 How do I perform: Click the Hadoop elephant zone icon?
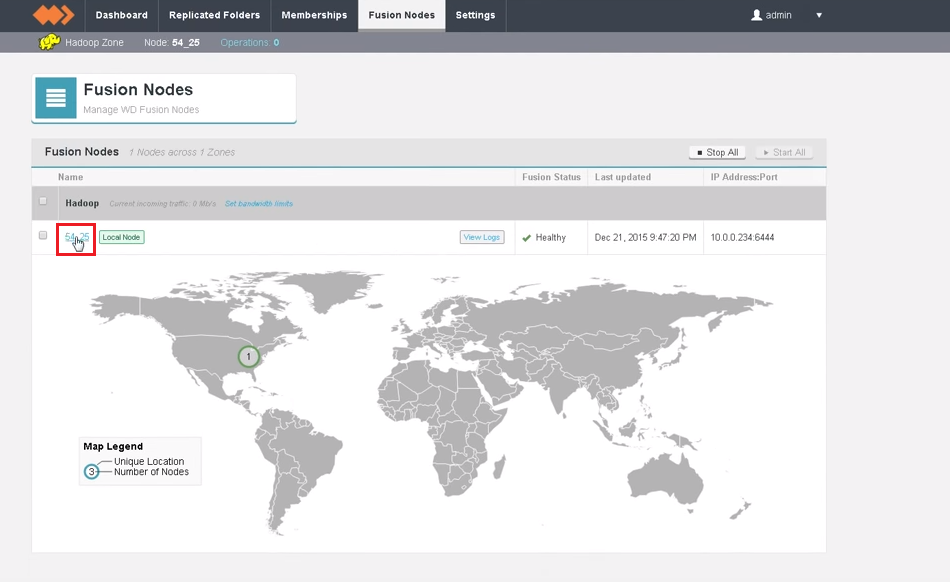[49, 42]
